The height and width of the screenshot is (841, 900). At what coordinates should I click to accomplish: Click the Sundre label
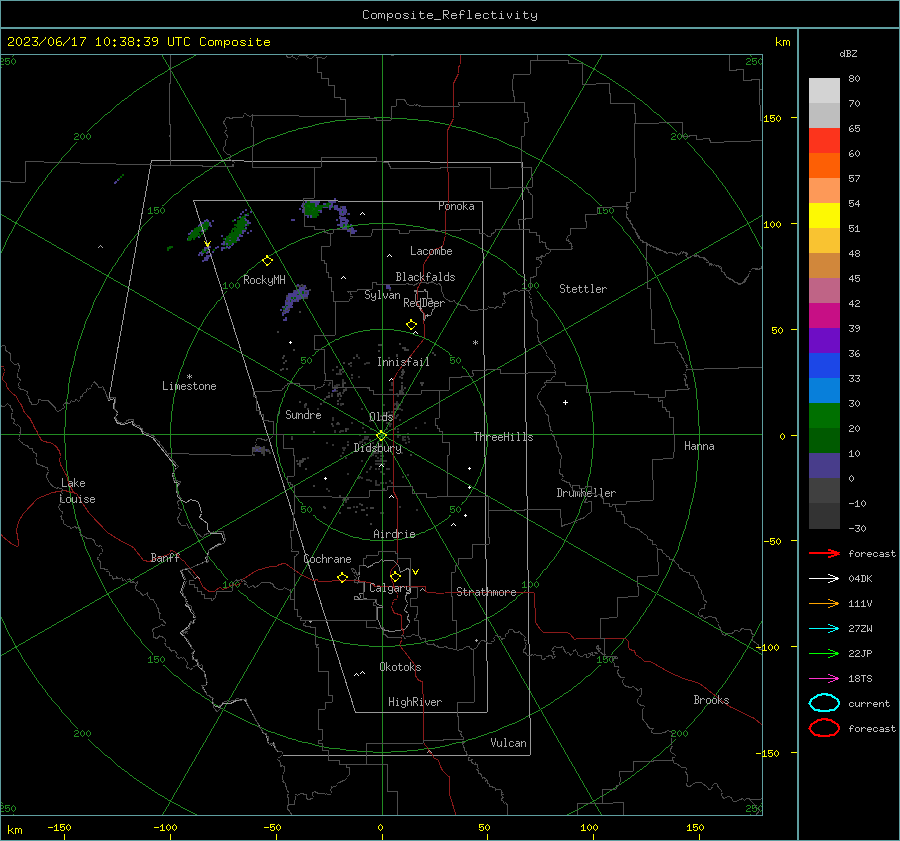[303, 414]
